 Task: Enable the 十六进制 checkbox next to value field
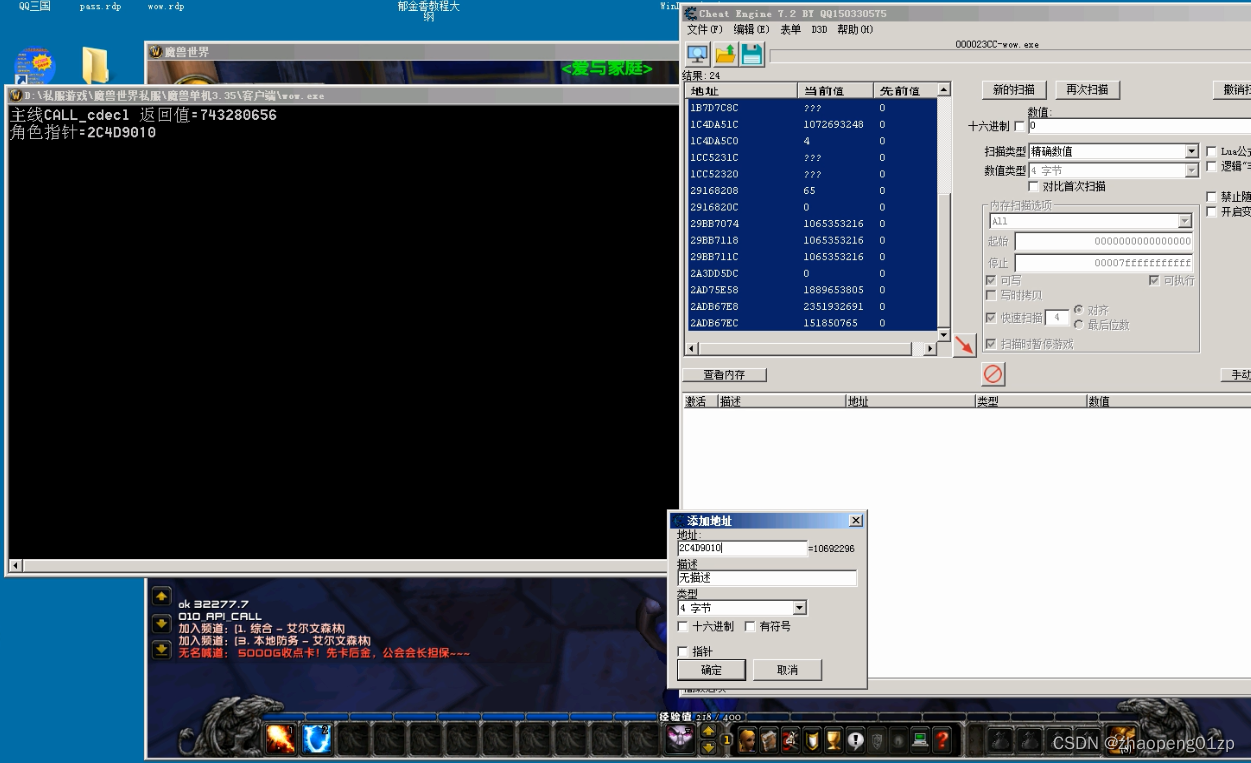coord(1020,127)
